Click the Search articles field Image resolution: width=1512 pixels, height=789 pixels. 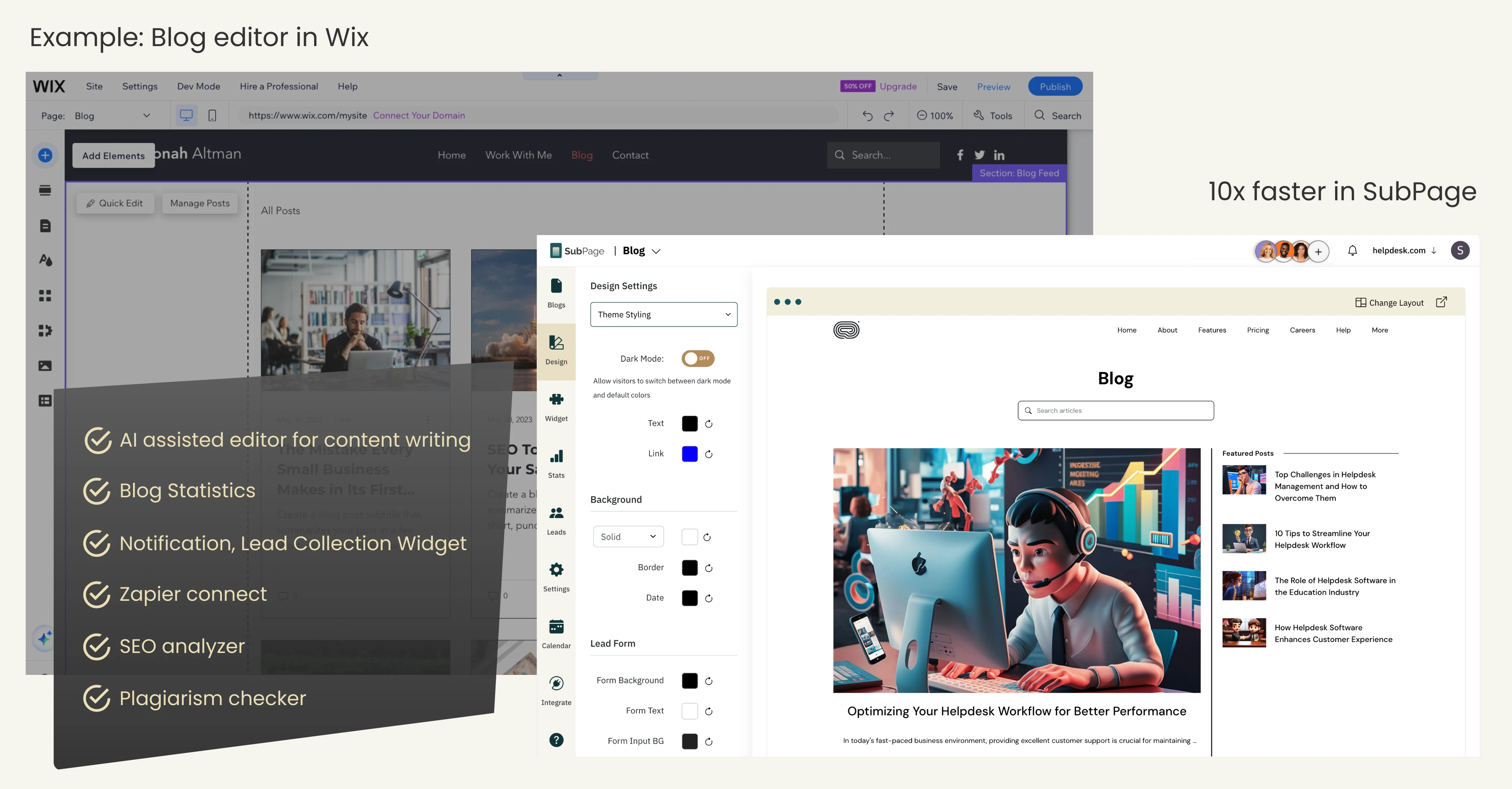pyautogui.click(x=1115, y=411)
